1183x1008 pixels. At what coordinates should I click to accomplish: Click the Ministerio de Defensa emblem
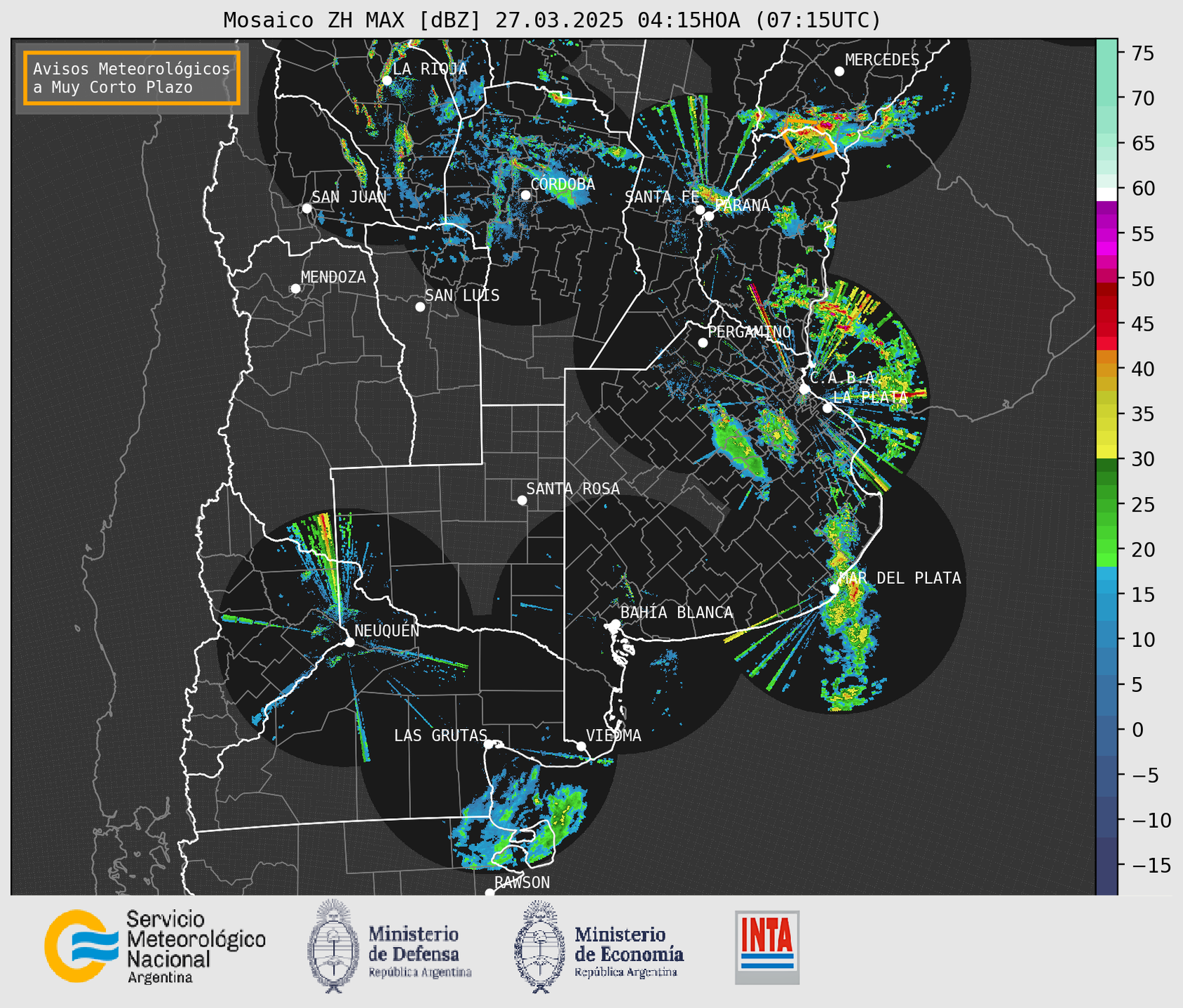click(334, 946)
